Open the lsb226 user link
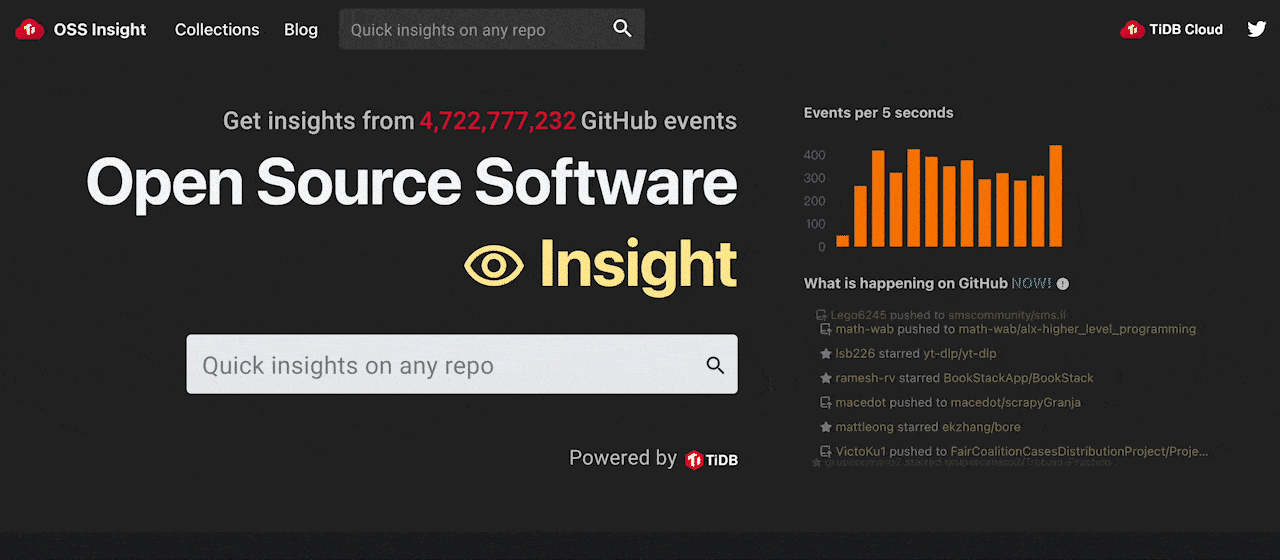This screenshot has width=1280, height=560. (x=855, y=353)
